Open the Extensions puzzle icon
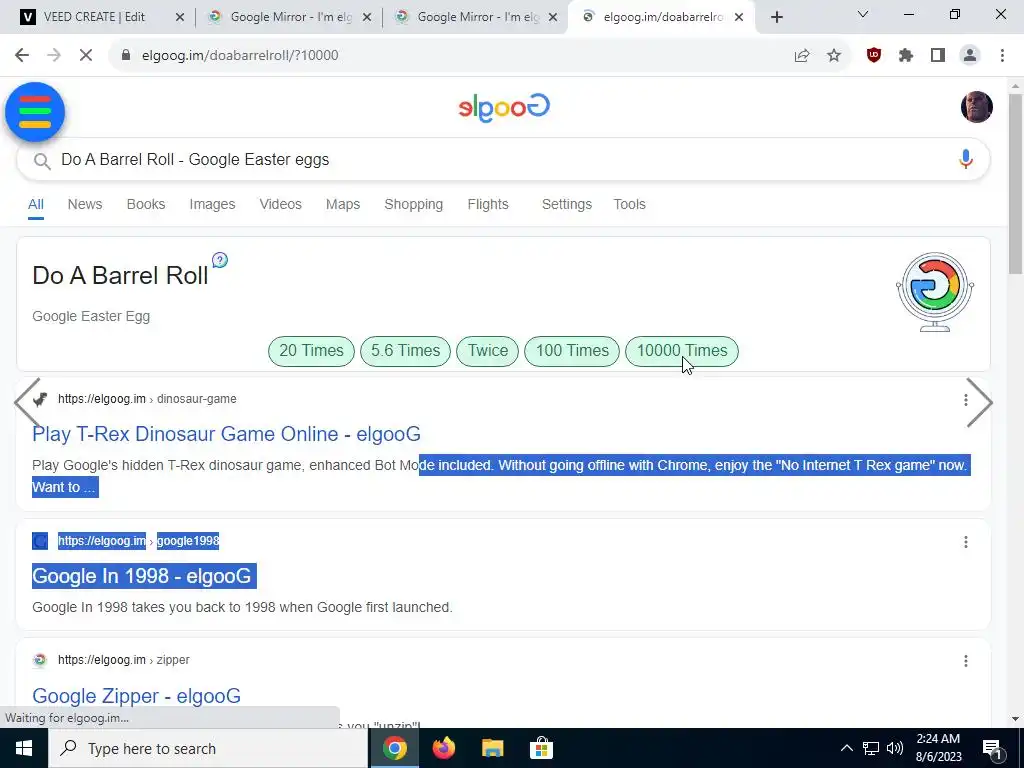Screen dimensions: 1024x768 tap(906, 56)
